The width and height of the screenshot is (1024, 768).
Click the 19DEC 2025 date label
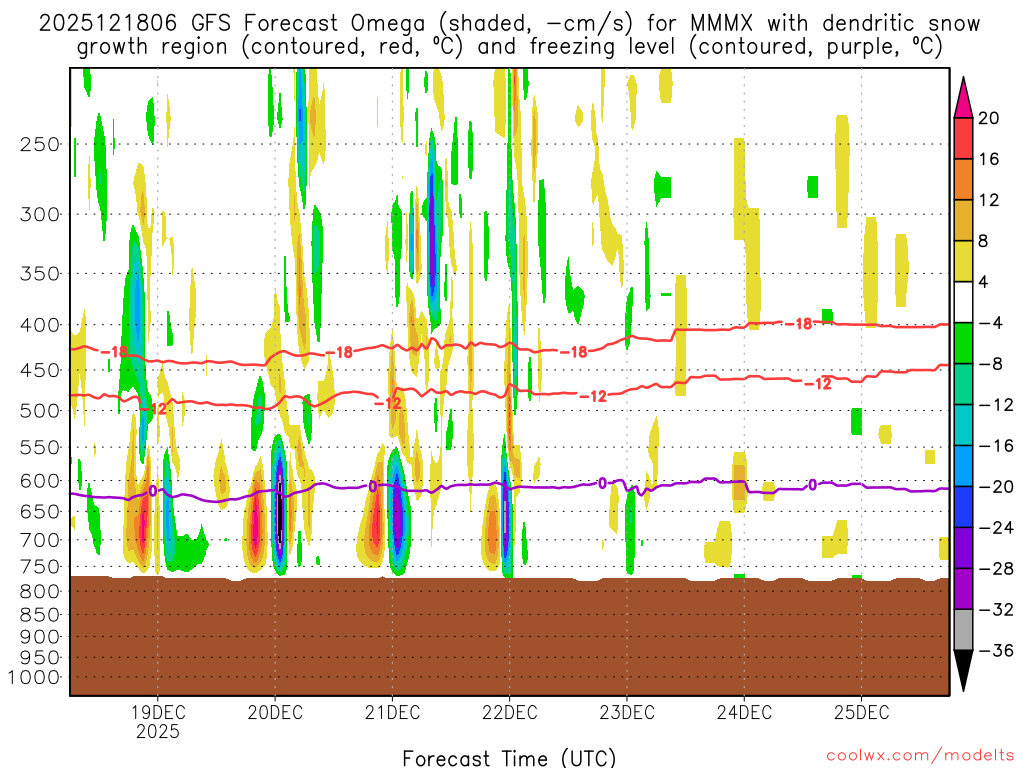(x=157, y=722)
